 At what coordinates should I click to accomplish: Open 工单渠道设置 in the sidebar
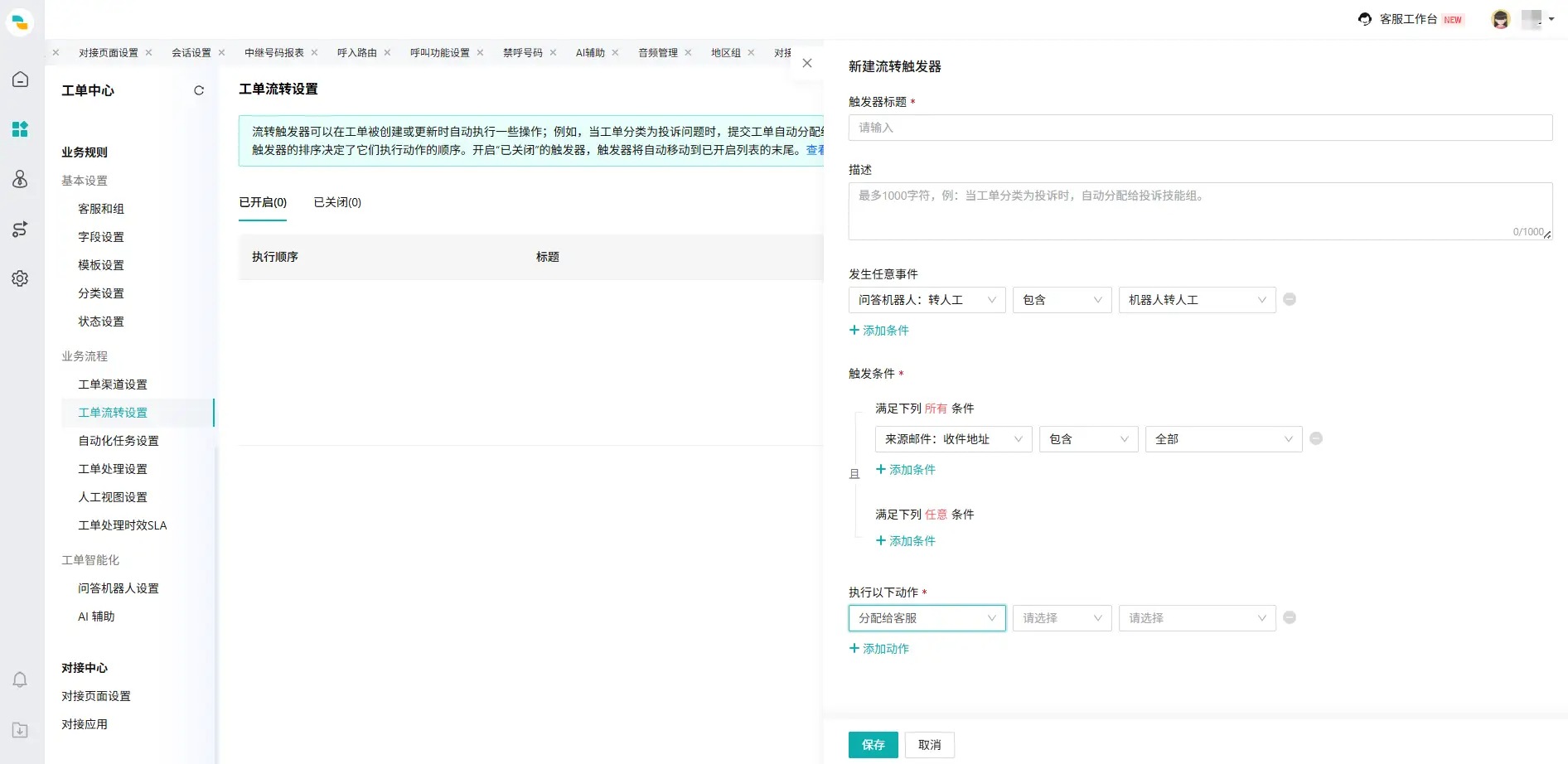click(113, 384)
